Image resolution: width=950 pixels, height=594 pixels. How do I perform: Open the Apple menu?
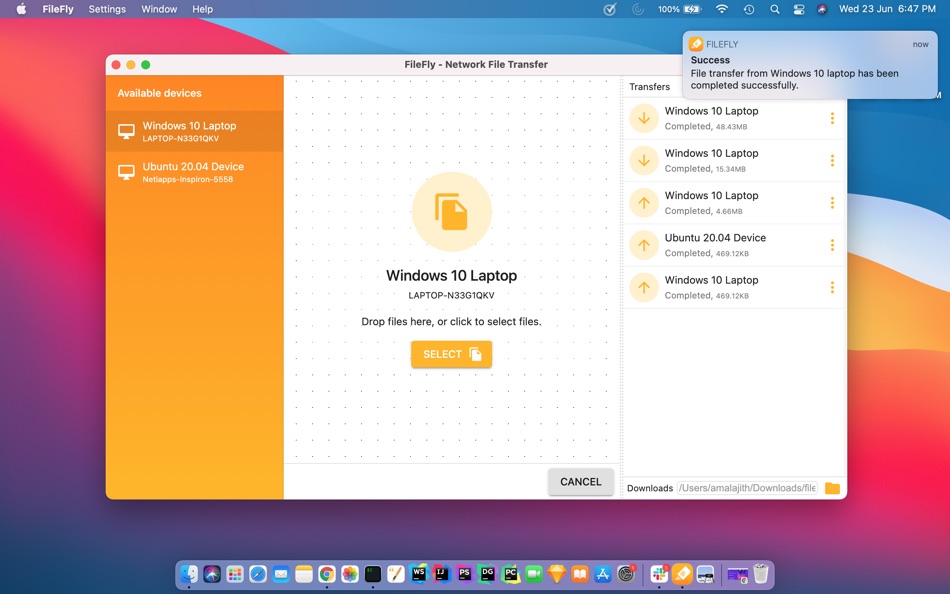[x=21, y=9]
